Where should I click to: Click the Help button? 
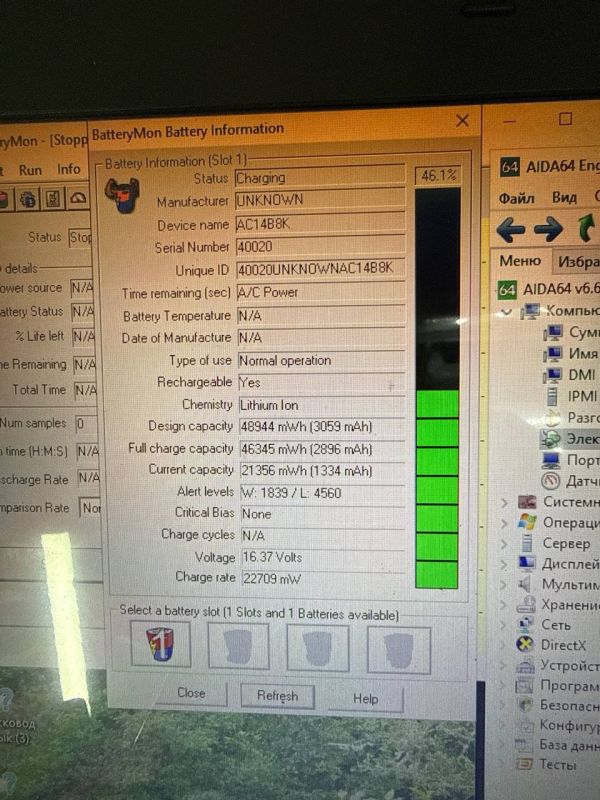[365, 698]
